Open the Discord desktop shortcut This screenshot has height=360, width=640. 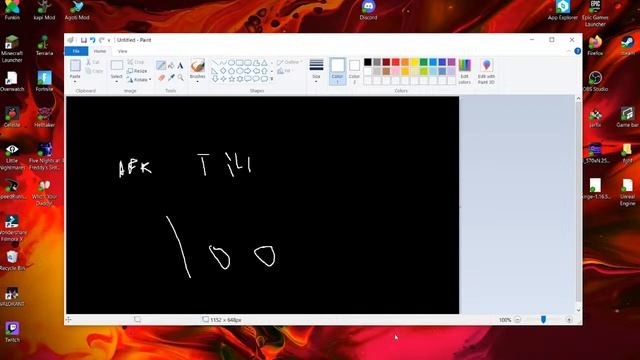368,10
